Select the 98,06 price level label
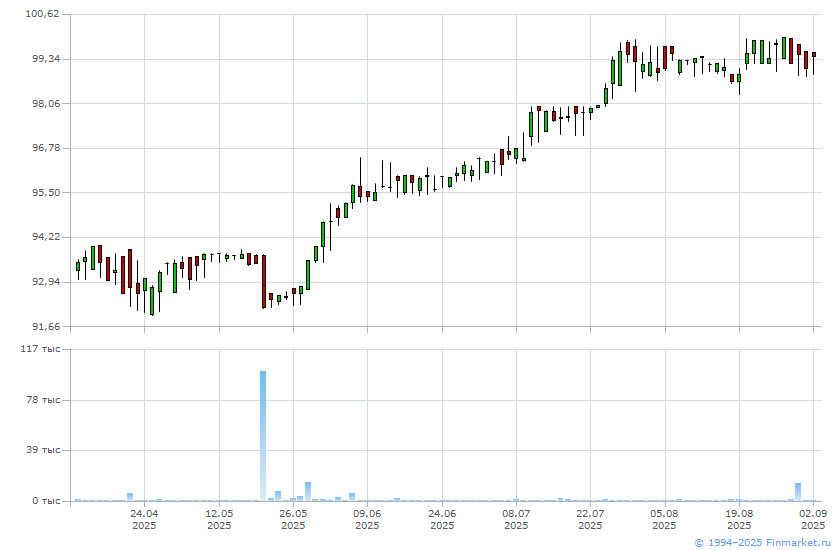 click(x=46, y=103)
